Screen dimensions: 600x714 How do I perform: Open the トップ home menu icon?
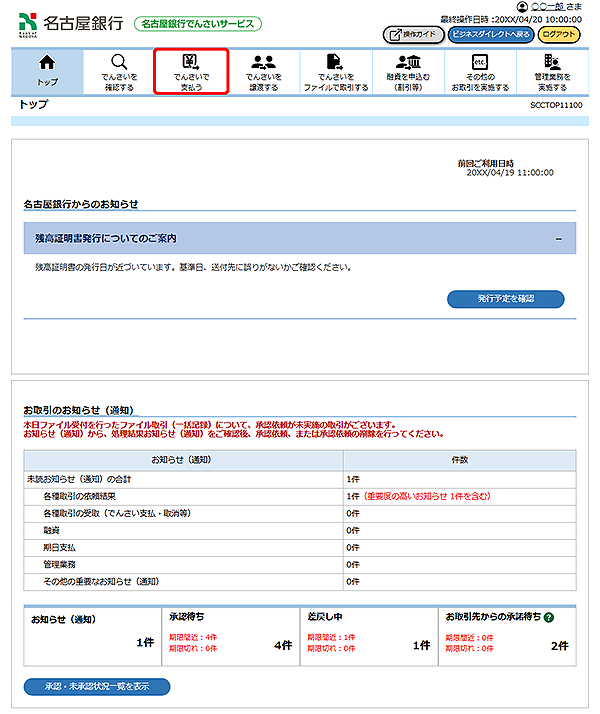click(x=47, y=72)
